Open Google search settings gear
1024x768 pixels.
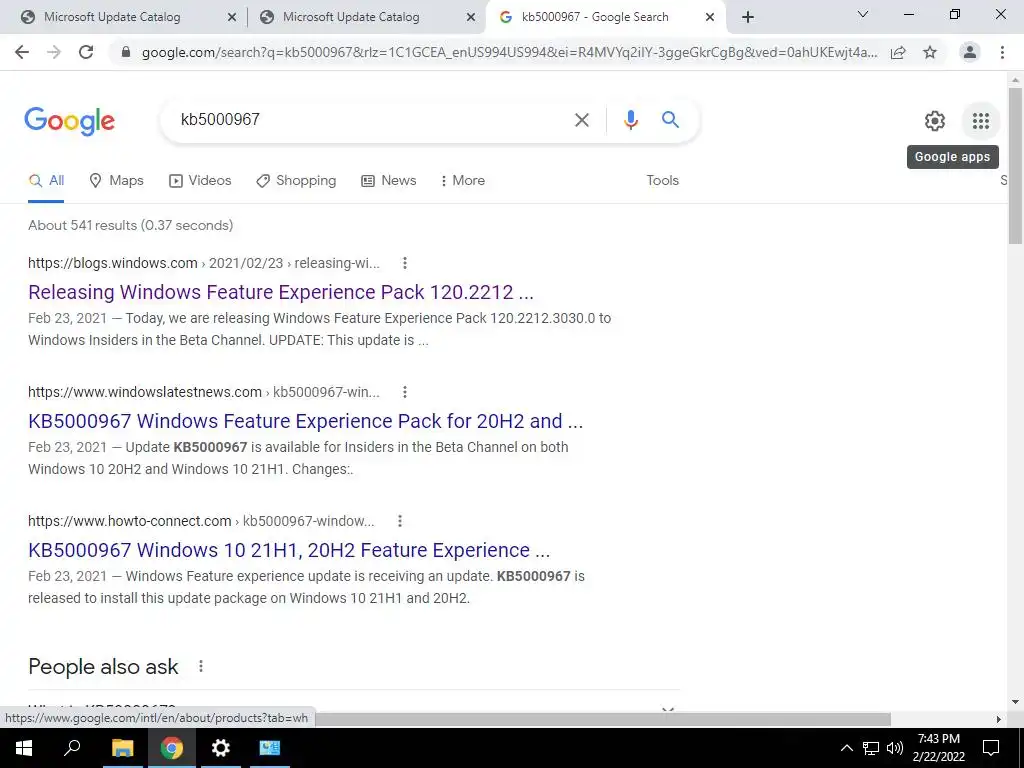[x=935, y=121]
